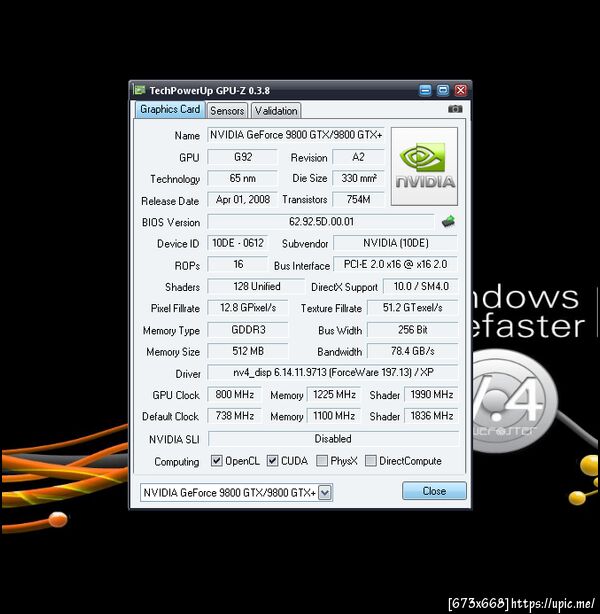Click the 'Texture Fillrate' label text
The image size is (600, 614).
(331, 309)
